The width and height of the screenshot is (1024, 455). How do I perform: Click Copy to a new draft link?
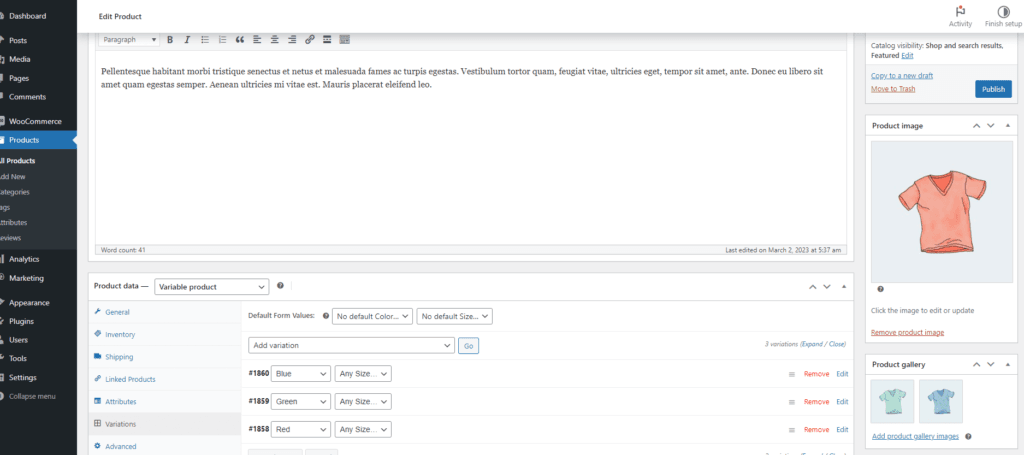902,76
